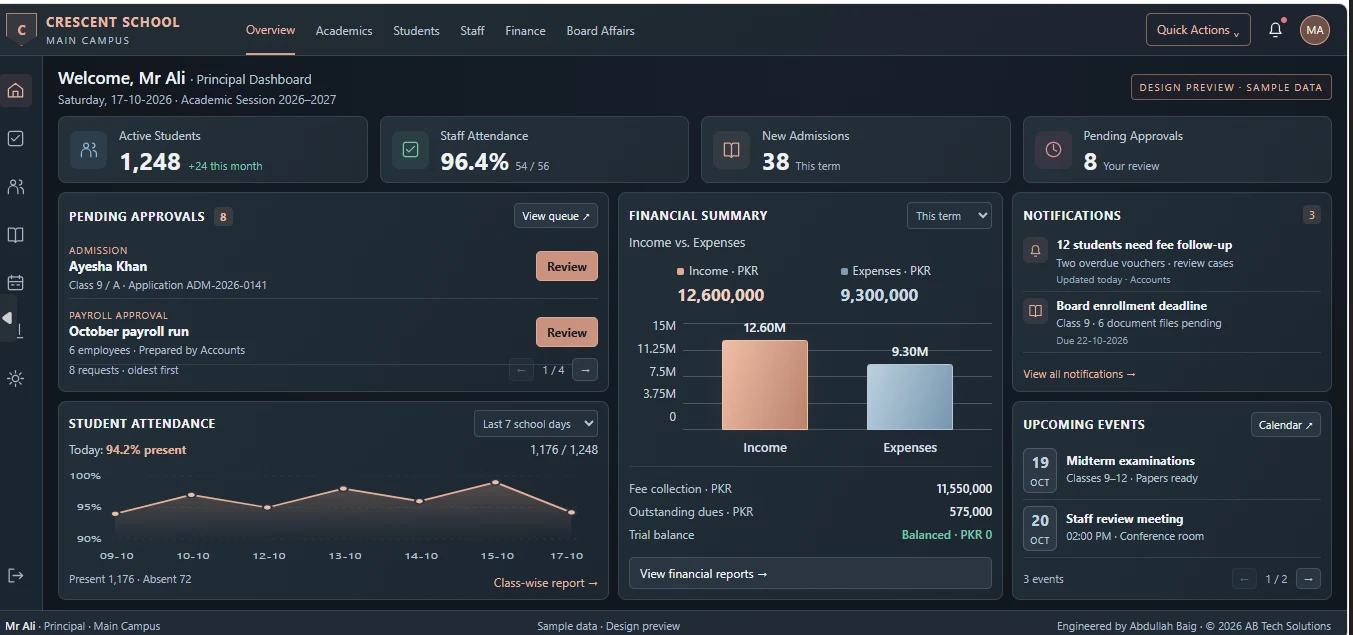Click the Fee collection value 11,550,000
Screen dimensions: 1353x635
[x=964, y=489]
